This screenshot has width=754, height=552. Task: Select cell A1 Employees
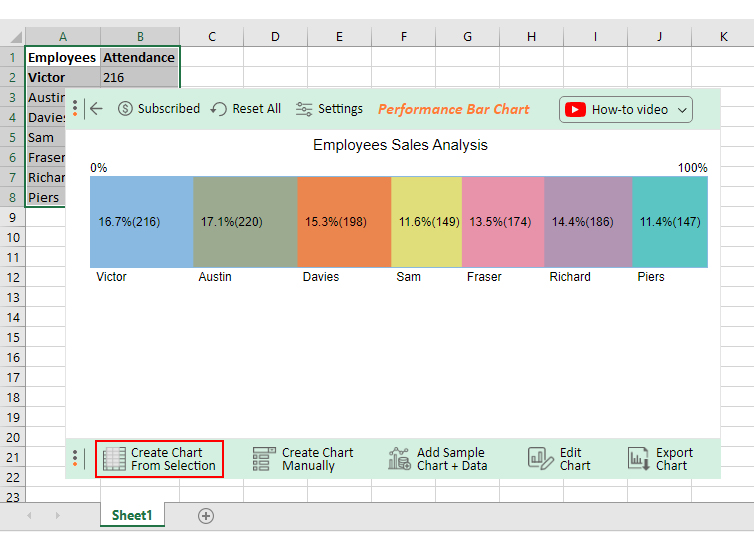[x=63, y=57]
